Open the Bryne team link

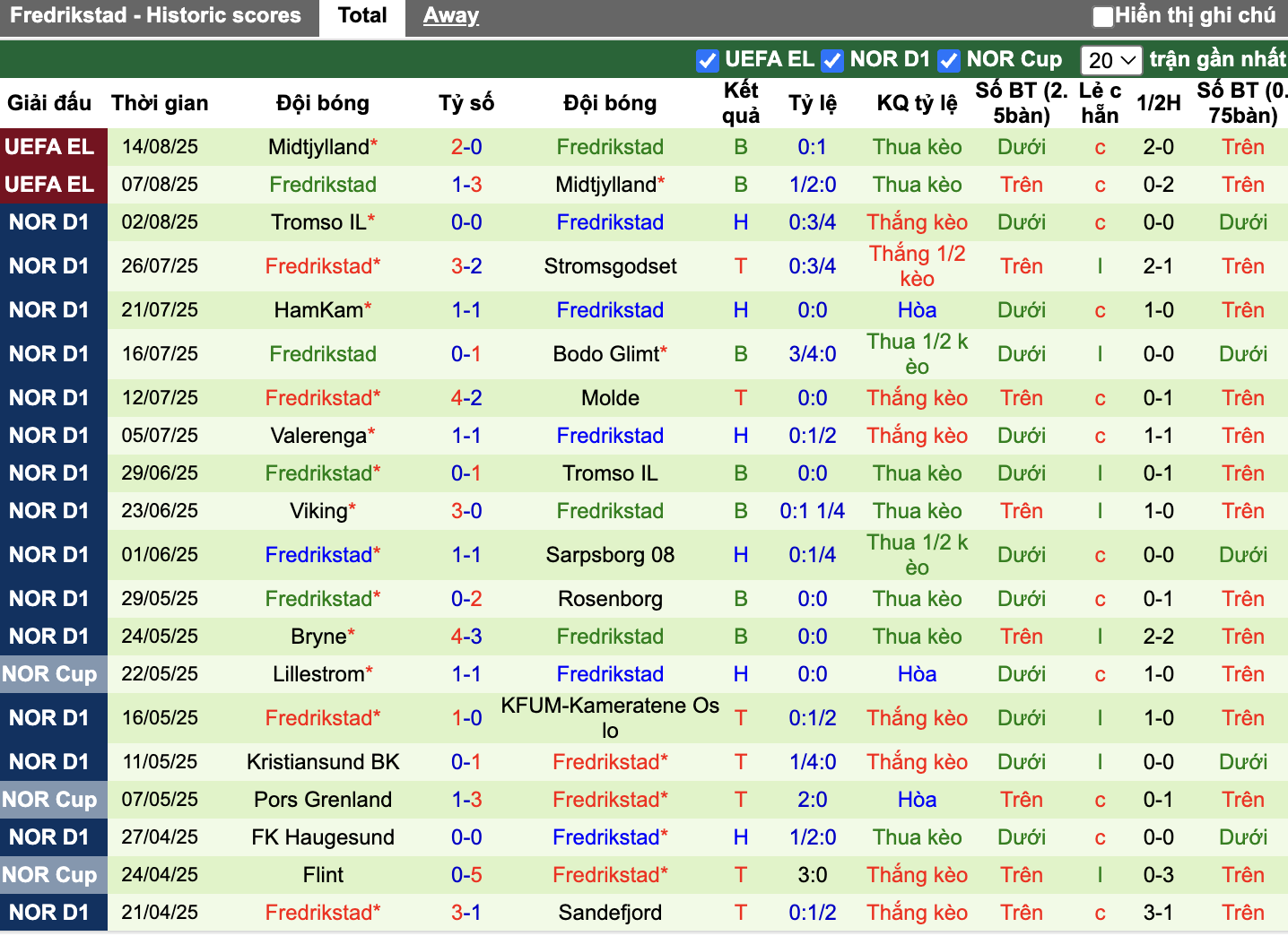tap(318, 637)
